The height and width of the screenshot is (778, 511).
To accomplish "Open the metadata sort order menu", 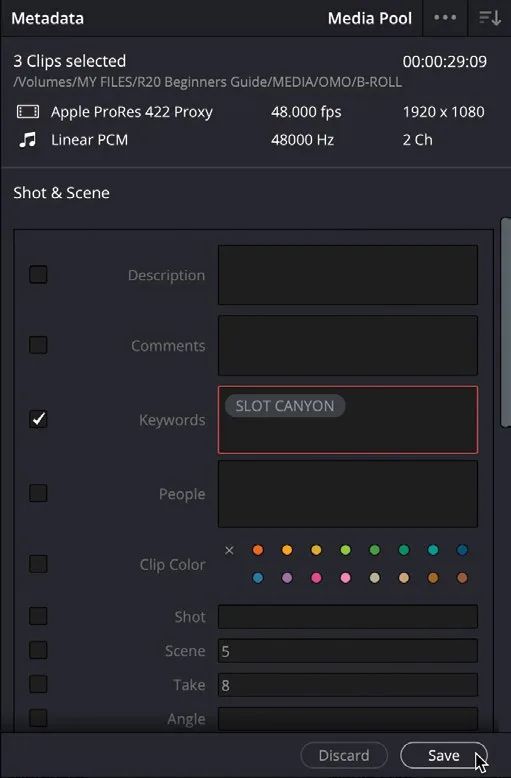I will coord(489,18).
